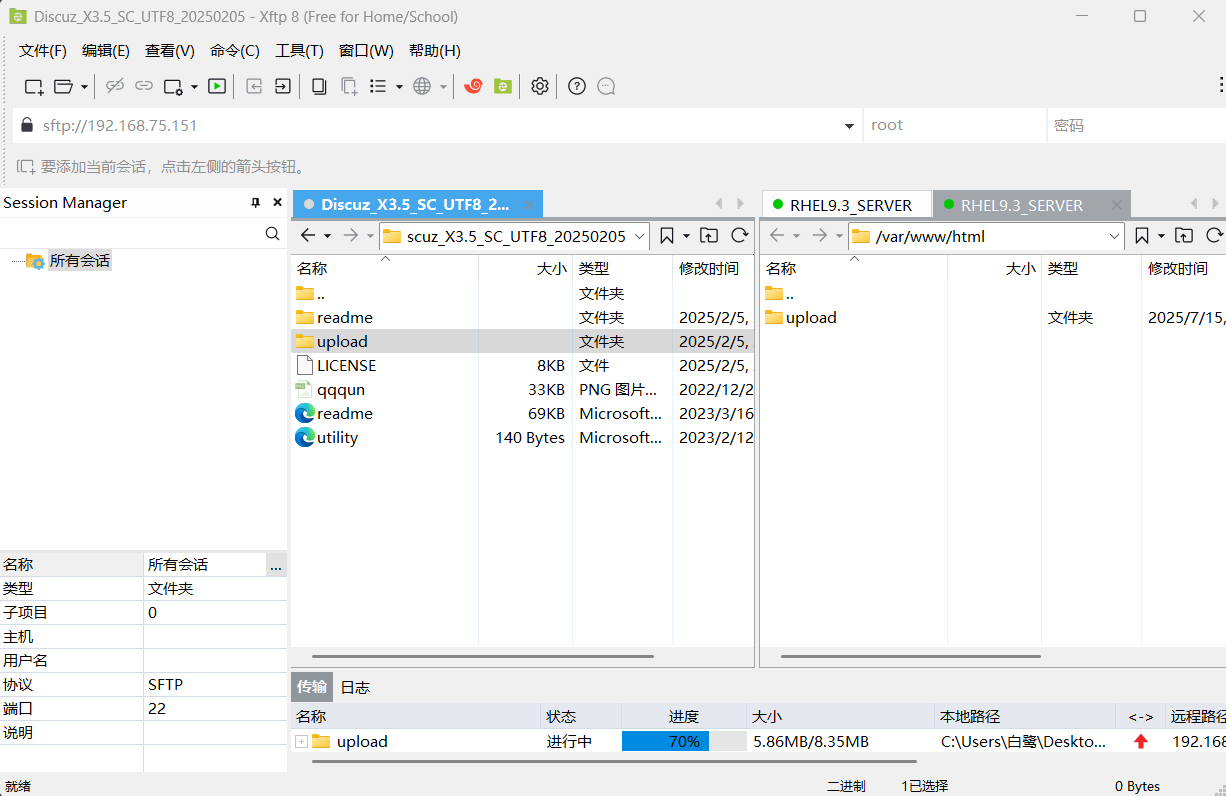Click the Reconnect chain-link toolbar icon
This screenshot has width=1226, height=796.
click(144, 86)
